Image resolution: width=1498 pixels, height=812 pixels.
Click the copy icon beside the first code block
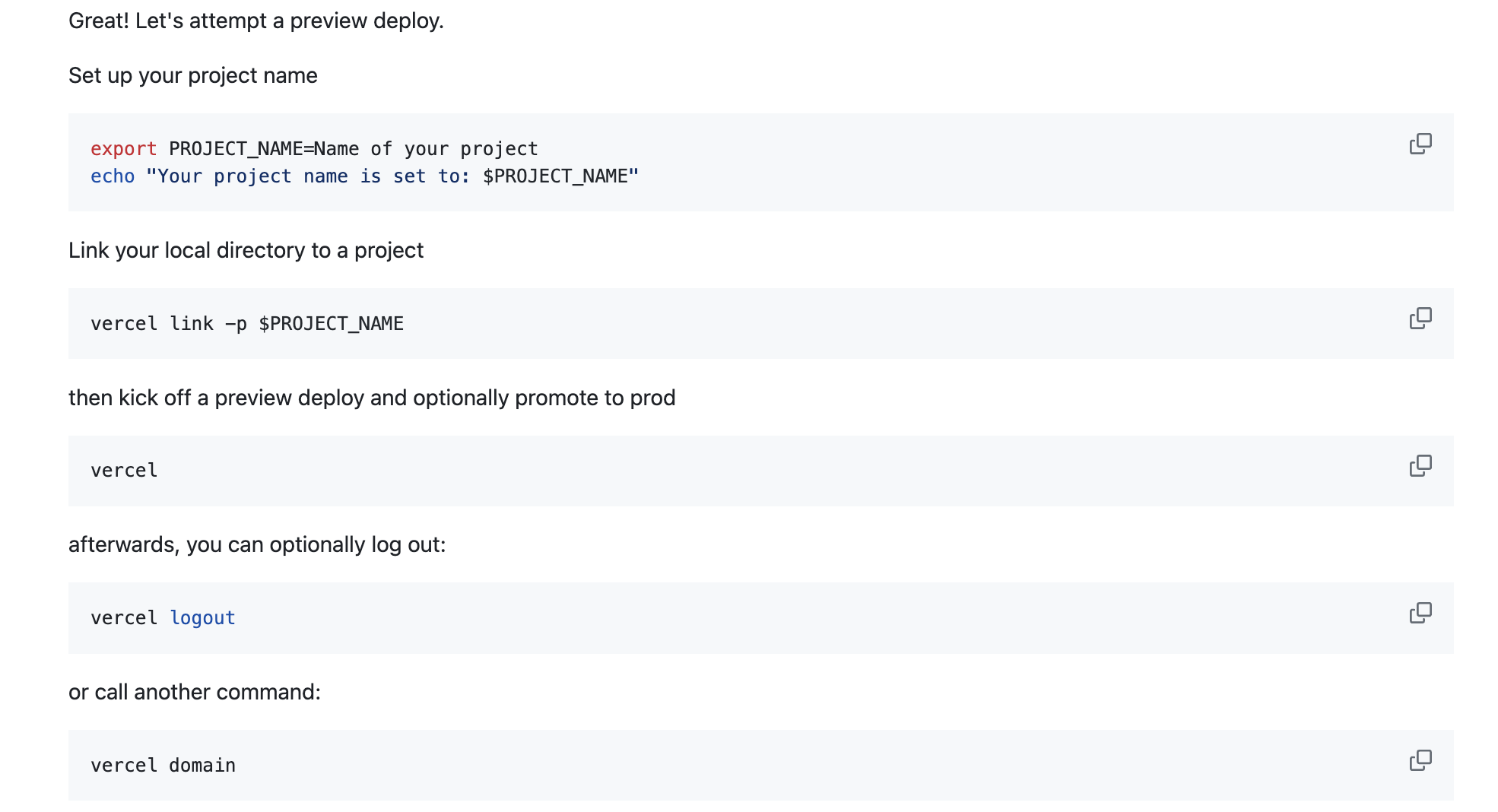(1421, 143)
